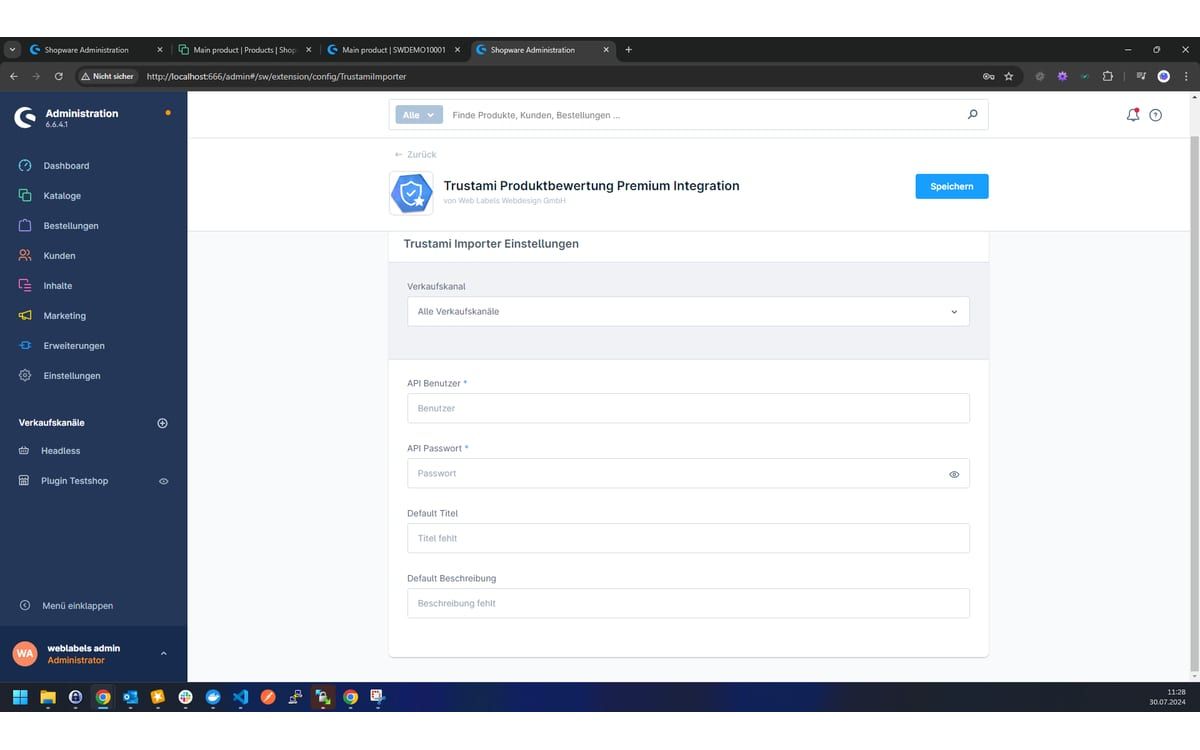Click the eye icon beside Plugin Testshop
The image size is (1200, 750).
point(164,481)
